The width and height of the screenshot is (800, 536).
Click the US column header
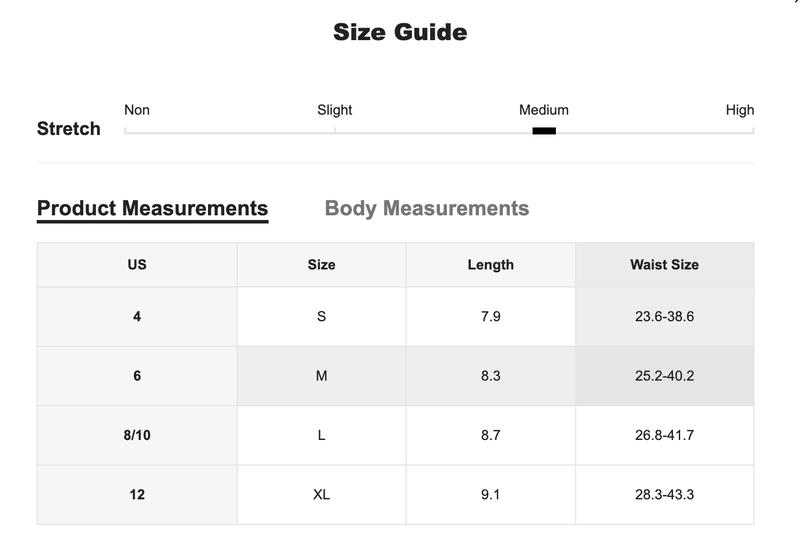point(137,265)
